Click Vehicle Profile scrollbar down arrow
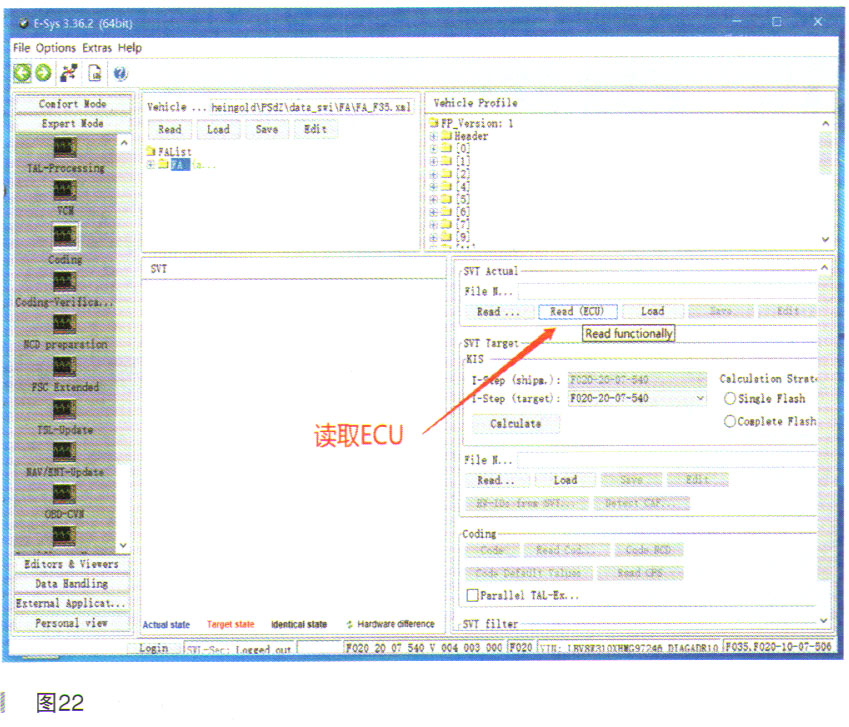The image size is (849, 727). click(825, 239)
